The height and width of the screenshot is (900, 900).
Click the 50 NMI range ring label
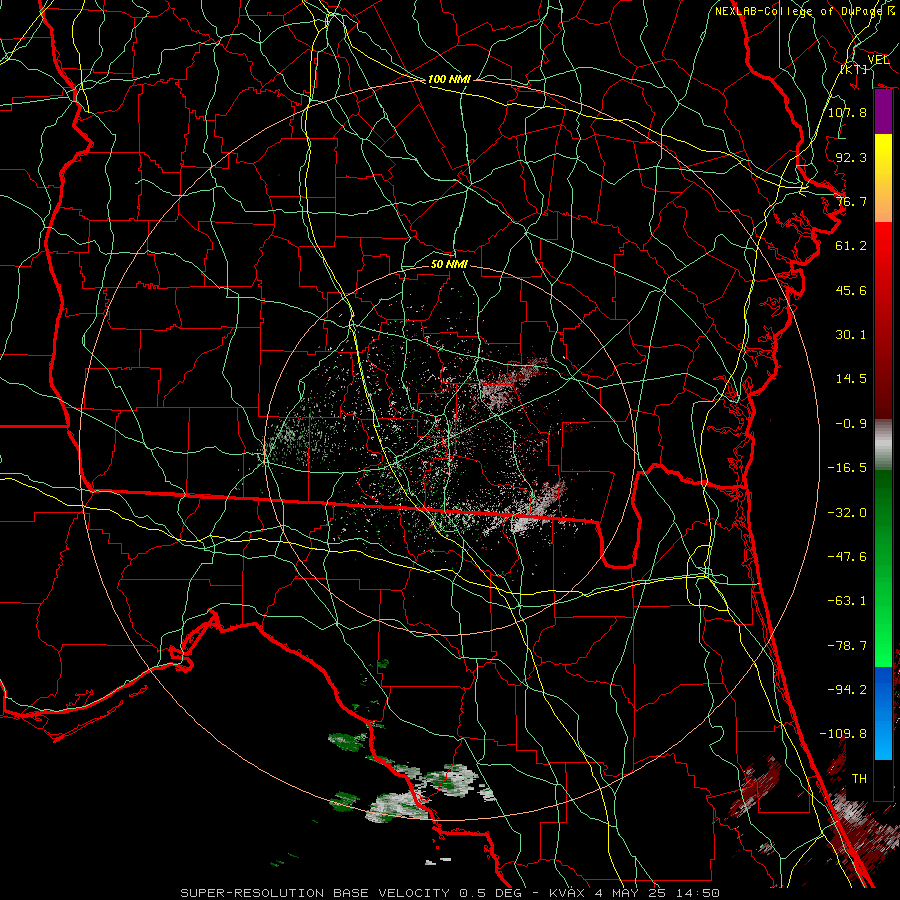[449, 264]
